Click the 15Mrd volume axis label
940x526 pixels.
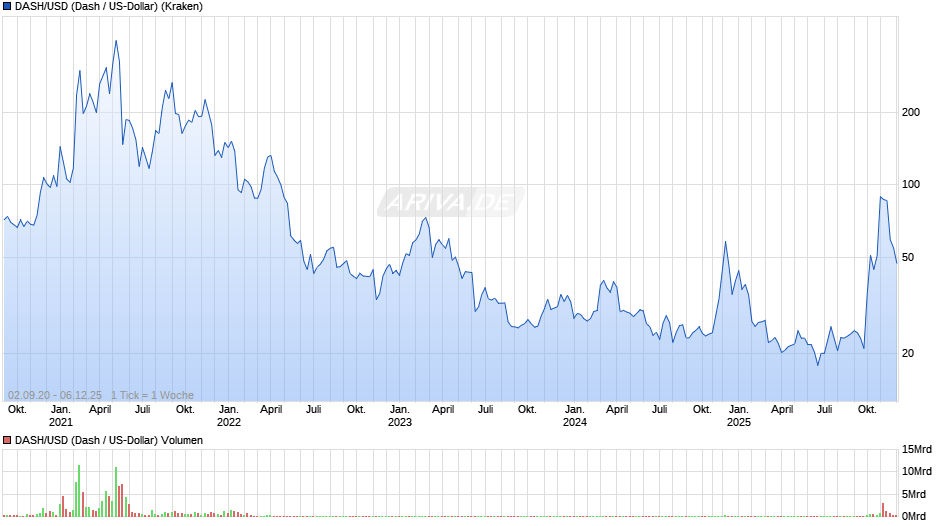pos(917,449)
